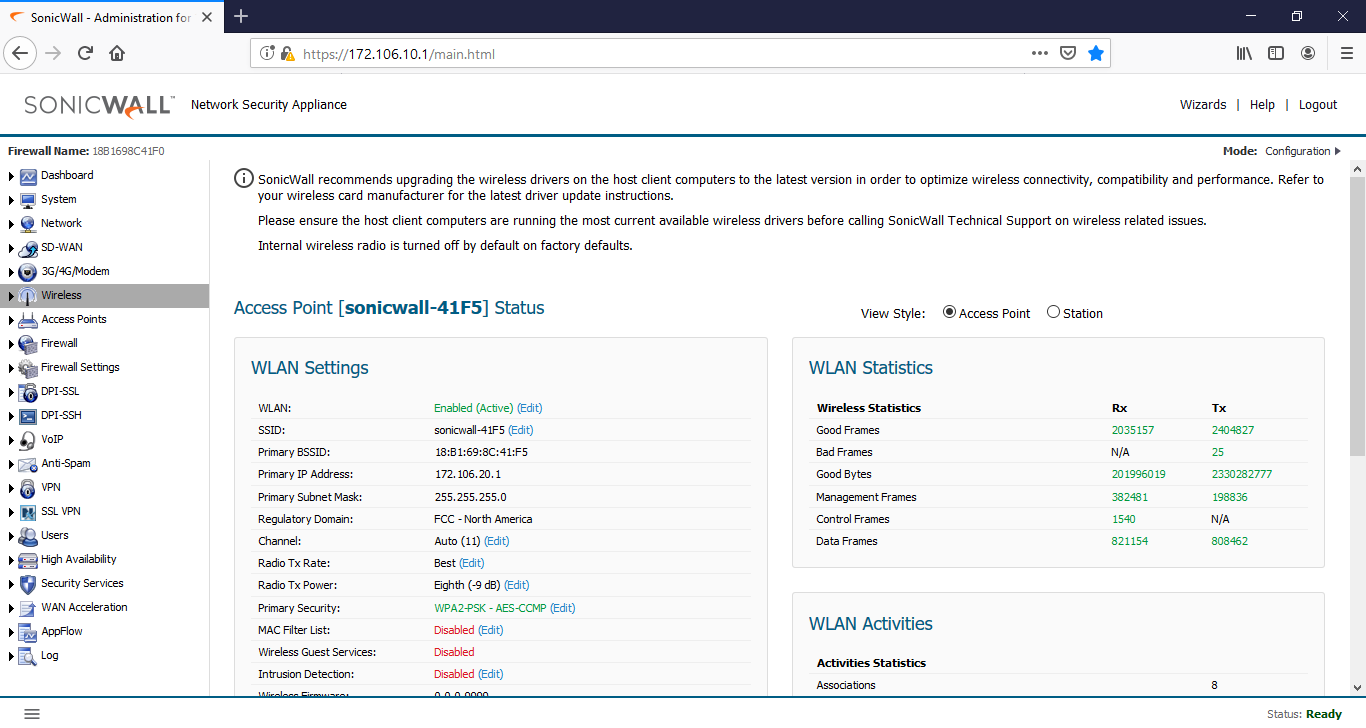Click the Users icon in sidebar

[x=28, y=536]
